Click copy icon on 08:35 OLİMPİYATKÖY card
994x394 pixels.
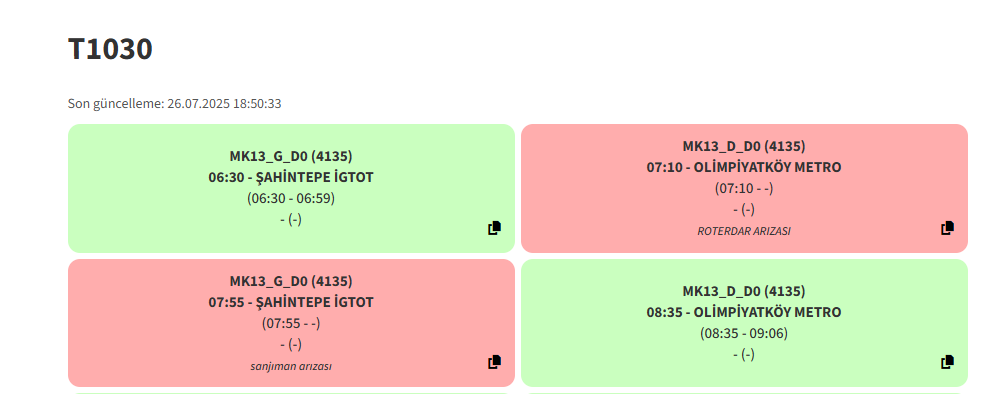948,362
